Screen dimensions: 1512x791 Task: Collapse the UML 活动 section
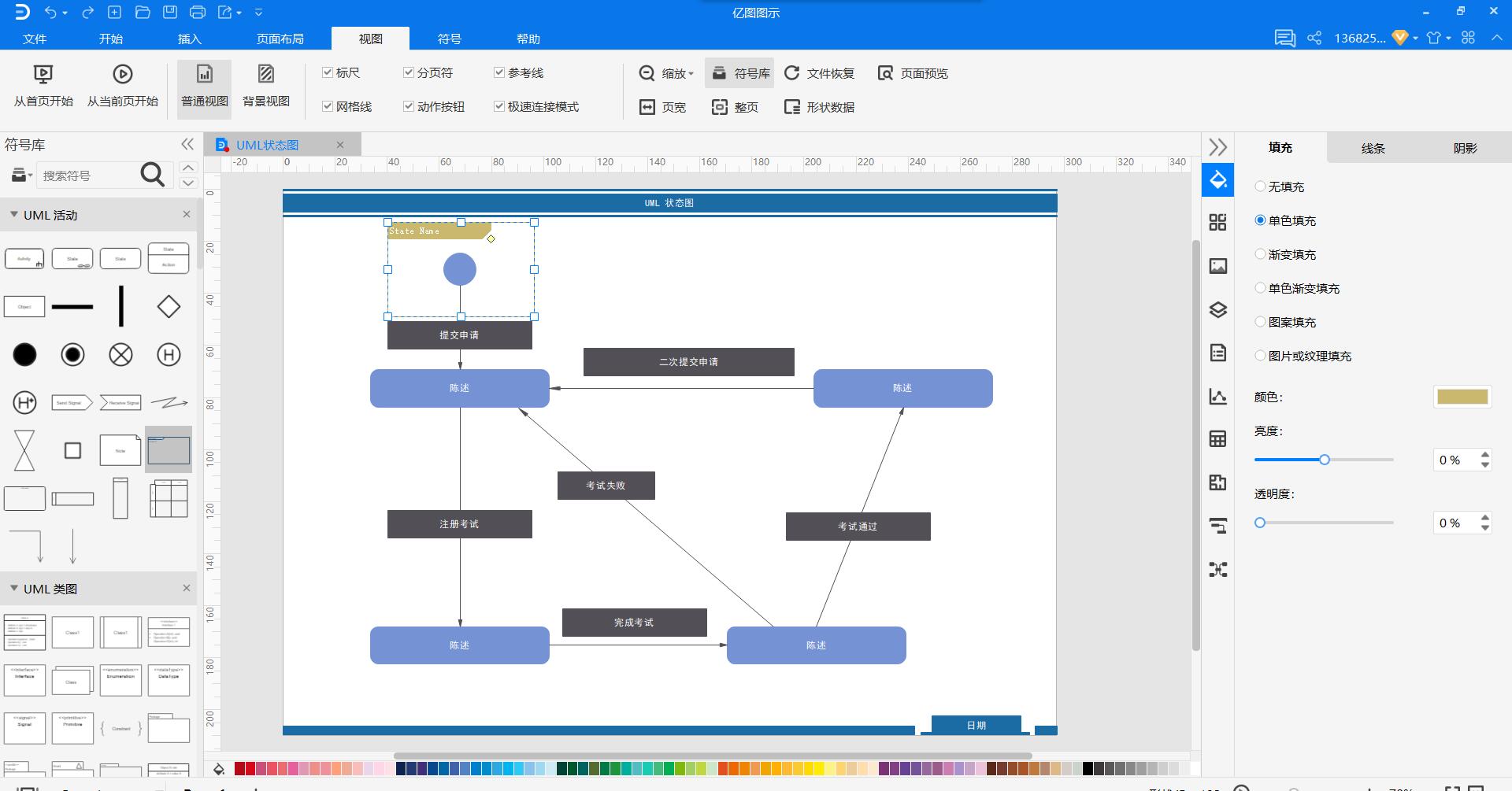click(x=14, y=214)
